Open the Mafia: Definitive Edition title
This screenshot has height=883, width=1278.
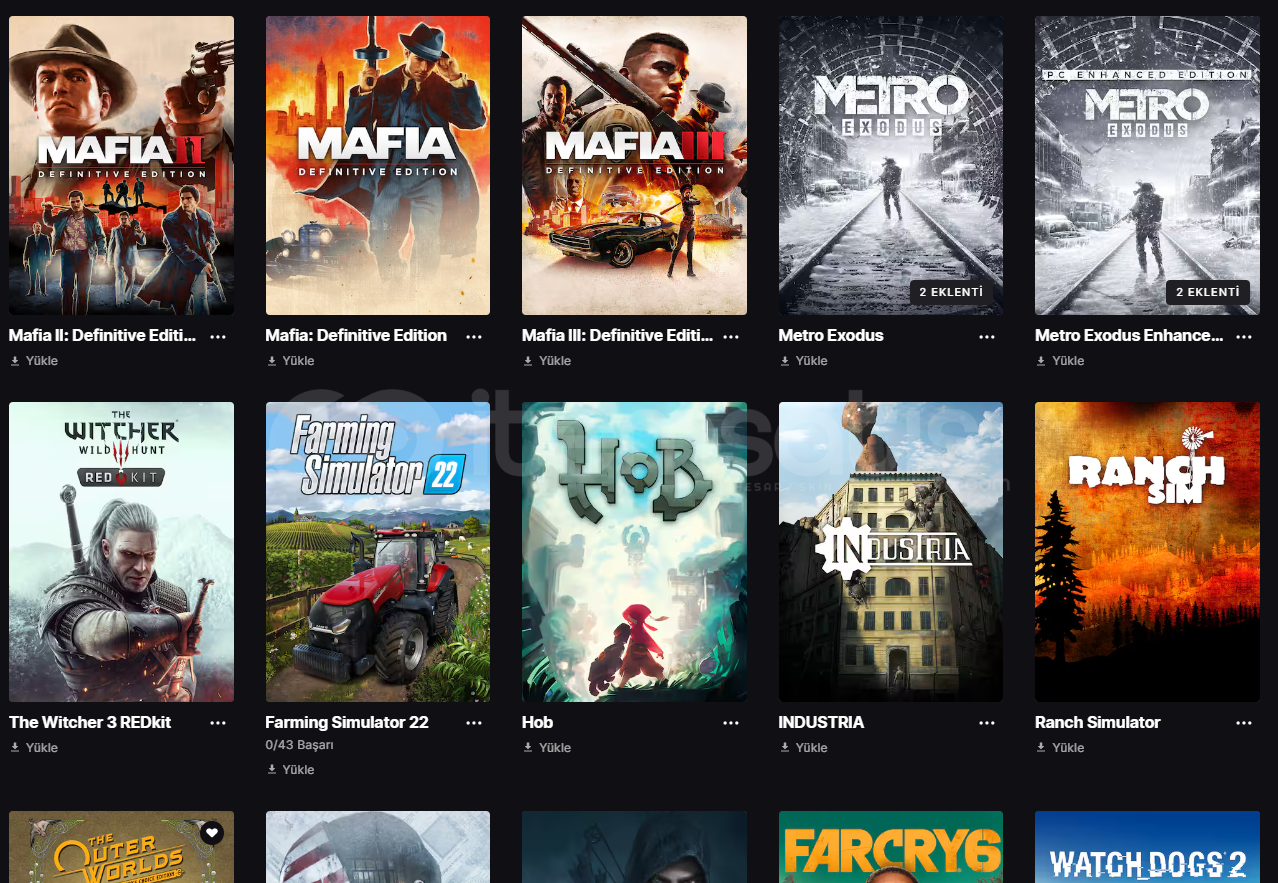click(356, 336)
